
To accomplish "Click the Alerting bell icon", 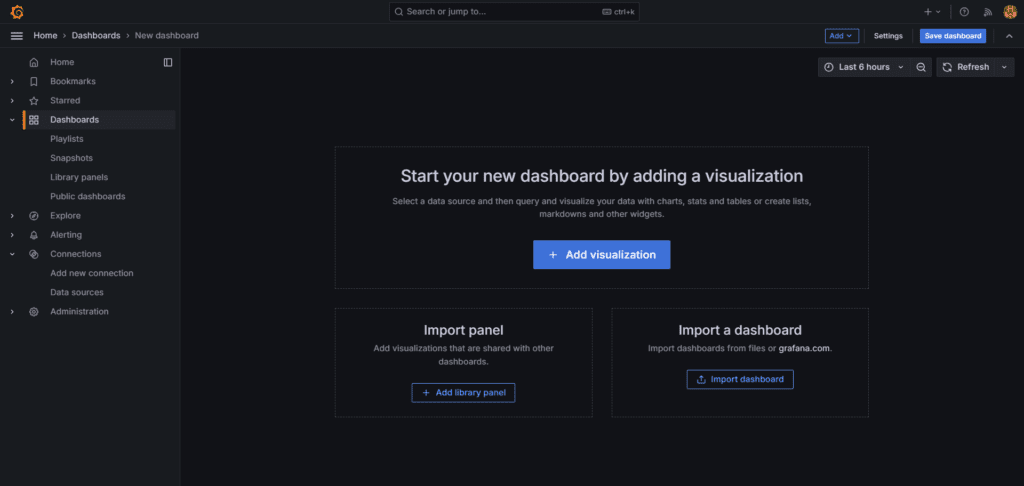I will [x=34, y=235].
